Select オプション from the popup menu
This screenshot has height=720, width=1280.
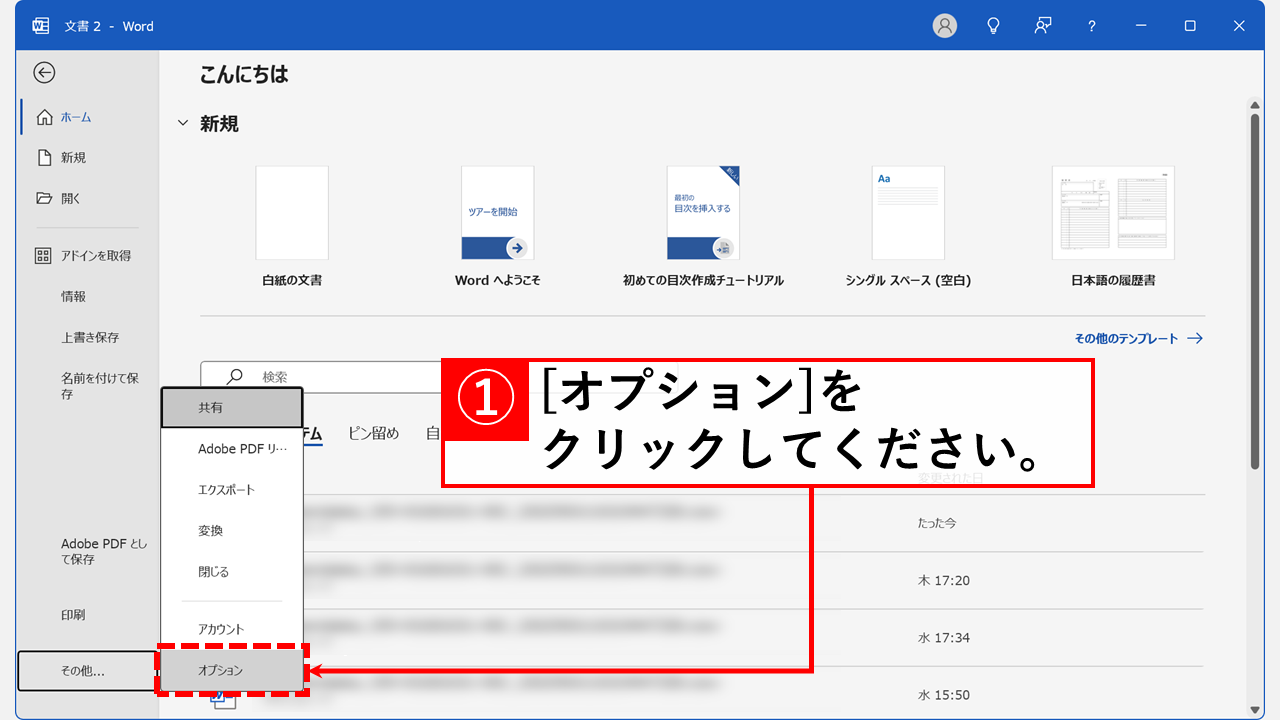(x=231, y=671)
